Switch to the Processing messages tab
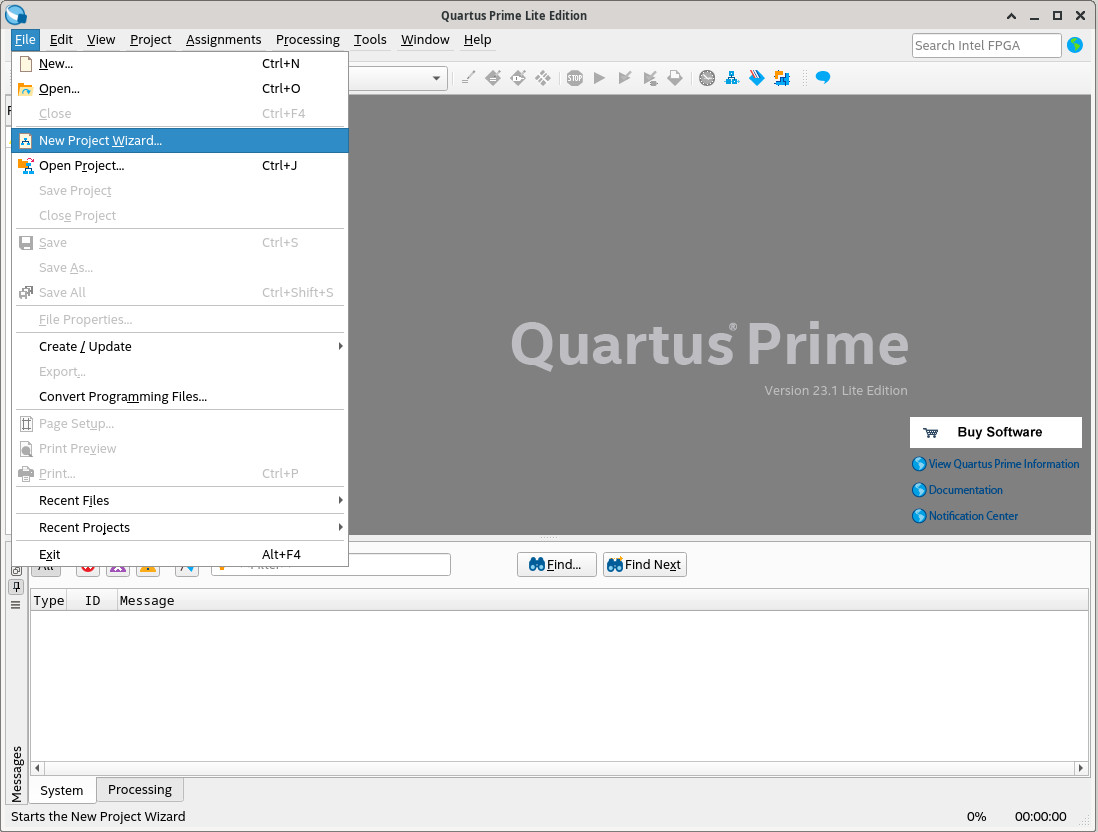1098x832 pixels. pos(140,789)
